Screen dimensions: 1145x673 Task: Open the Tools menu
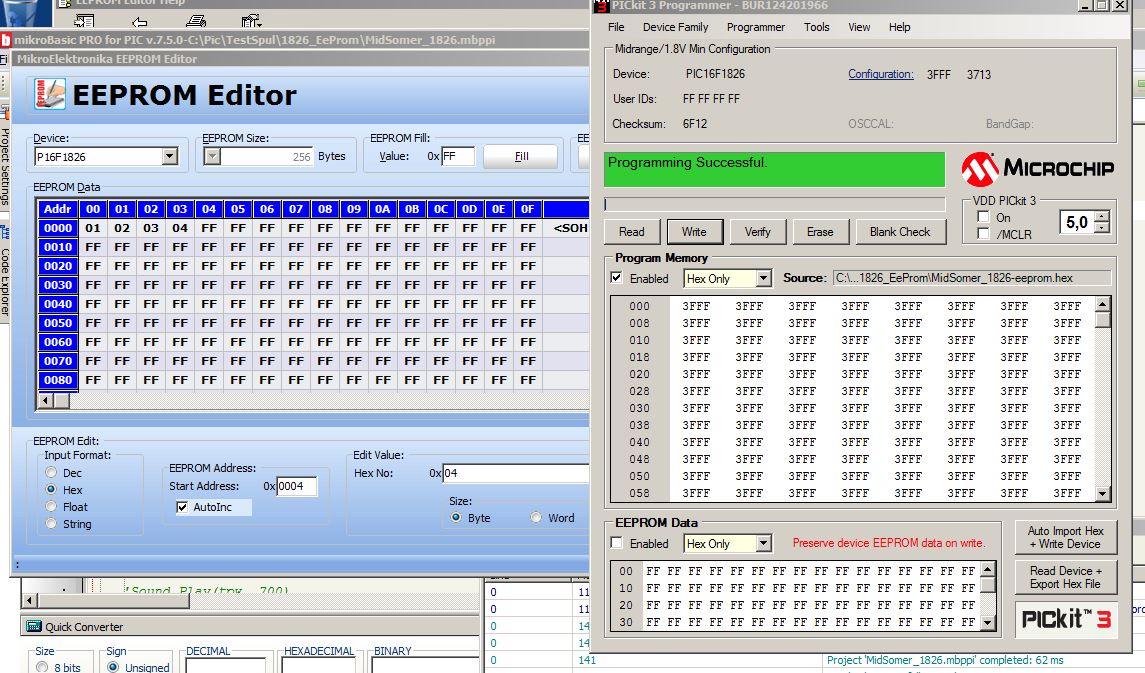pyautogui.click(x=816, y=27)
